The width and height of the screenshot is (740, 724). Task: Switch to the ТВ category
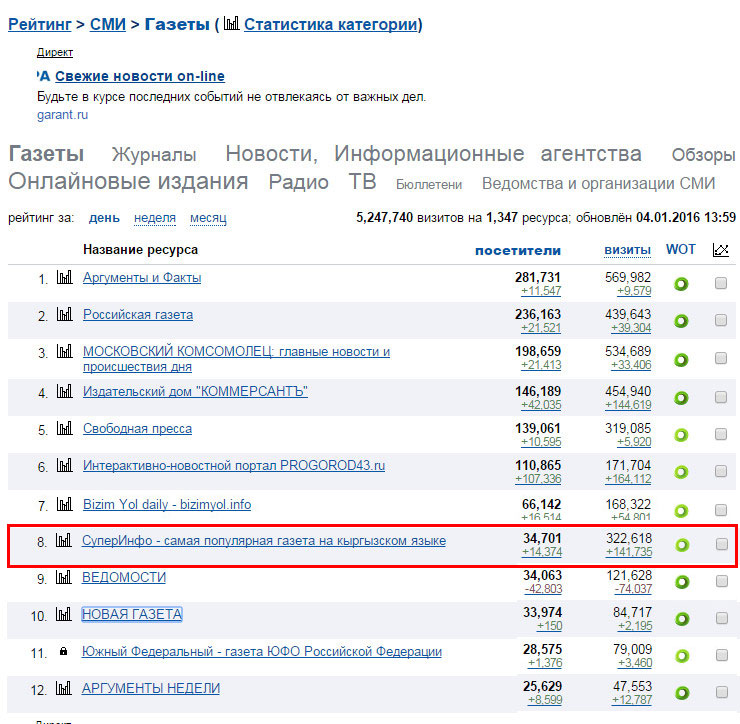pyautogui.click(x=362, y=182)
